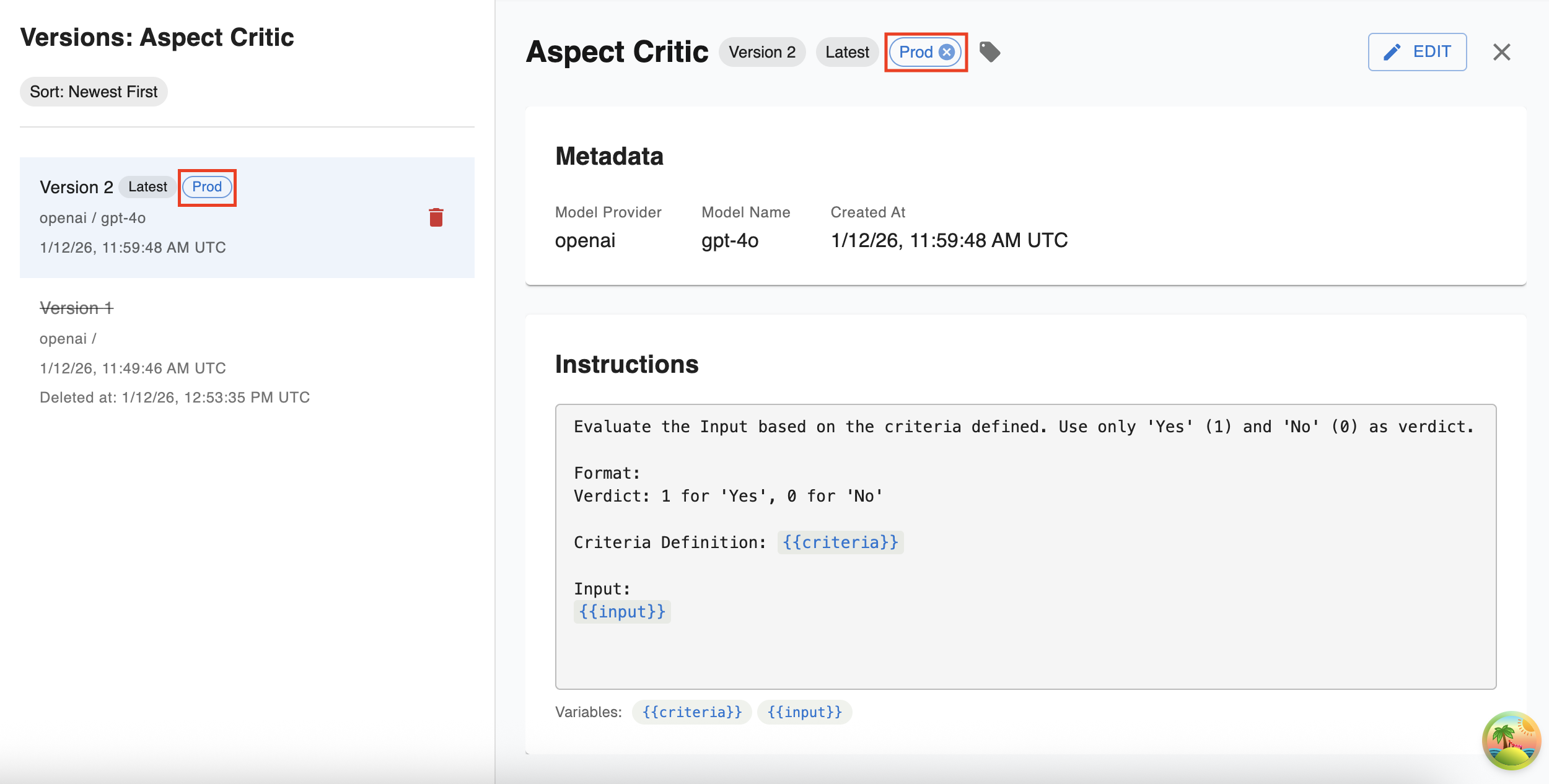Click {{input}} placeholder inside instructions text
The height and width of the screenshot is (784, 1549).
622,612
